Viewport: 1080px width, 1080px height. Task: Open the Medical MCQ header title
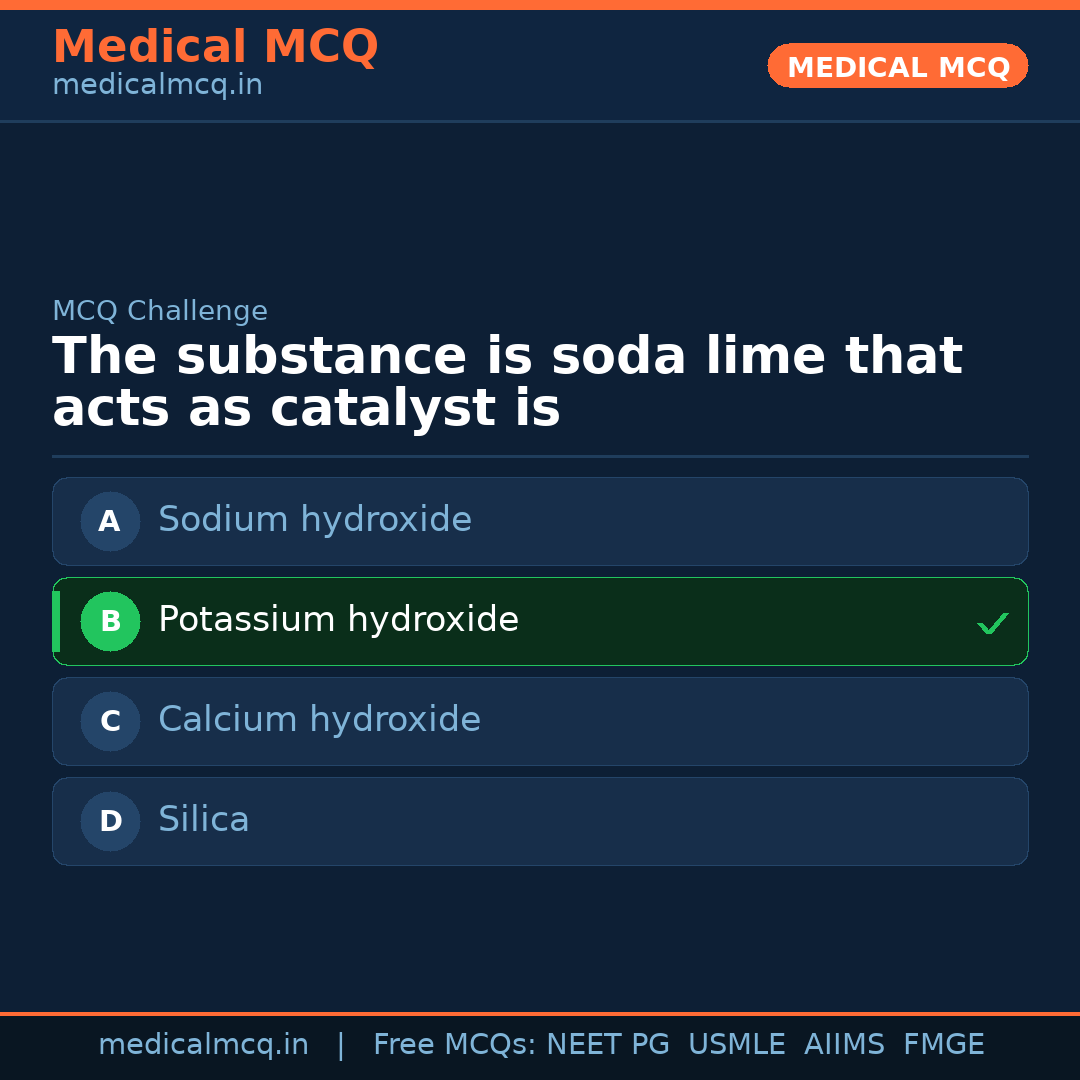pos(215,46)
